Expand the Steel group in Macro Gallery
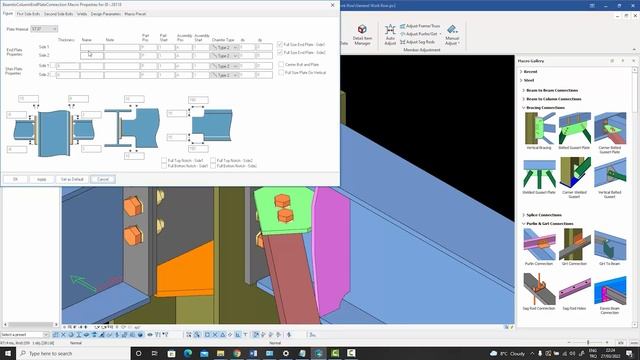The image size is (640, 360). [x=521, y=80]
